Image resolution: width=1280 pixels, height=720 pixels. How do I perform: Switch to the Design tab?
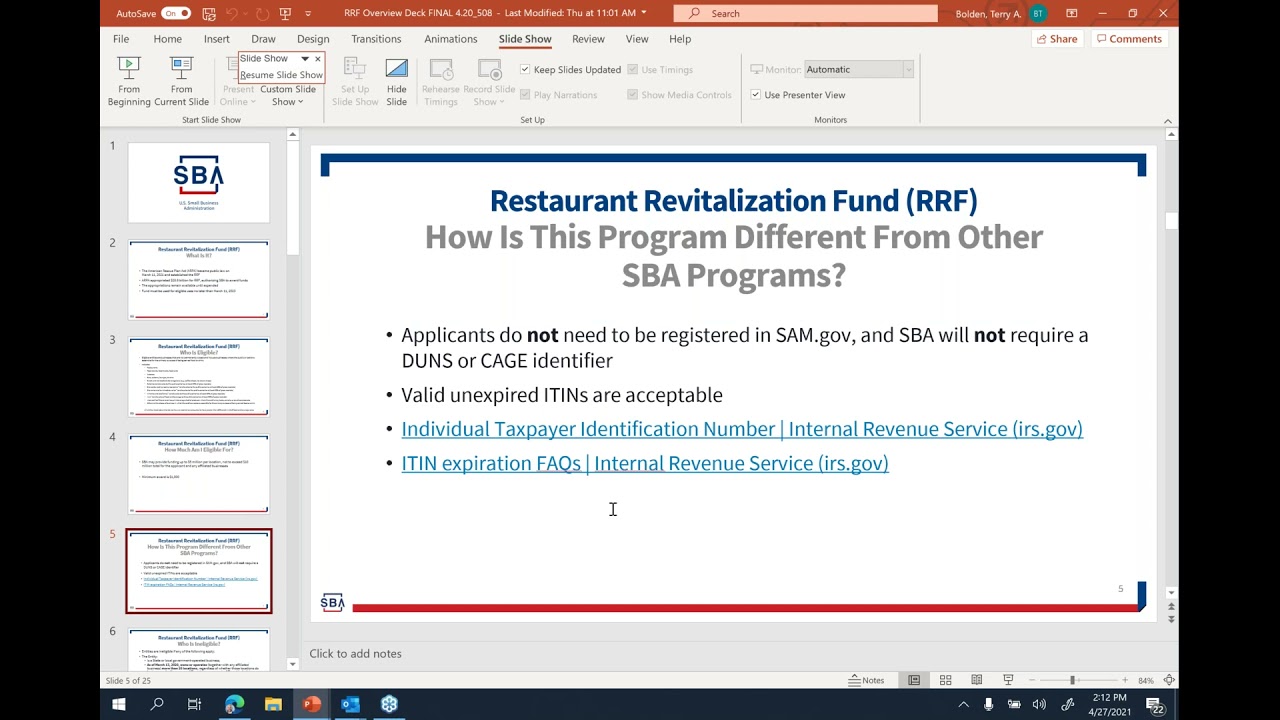click(313, 39)
